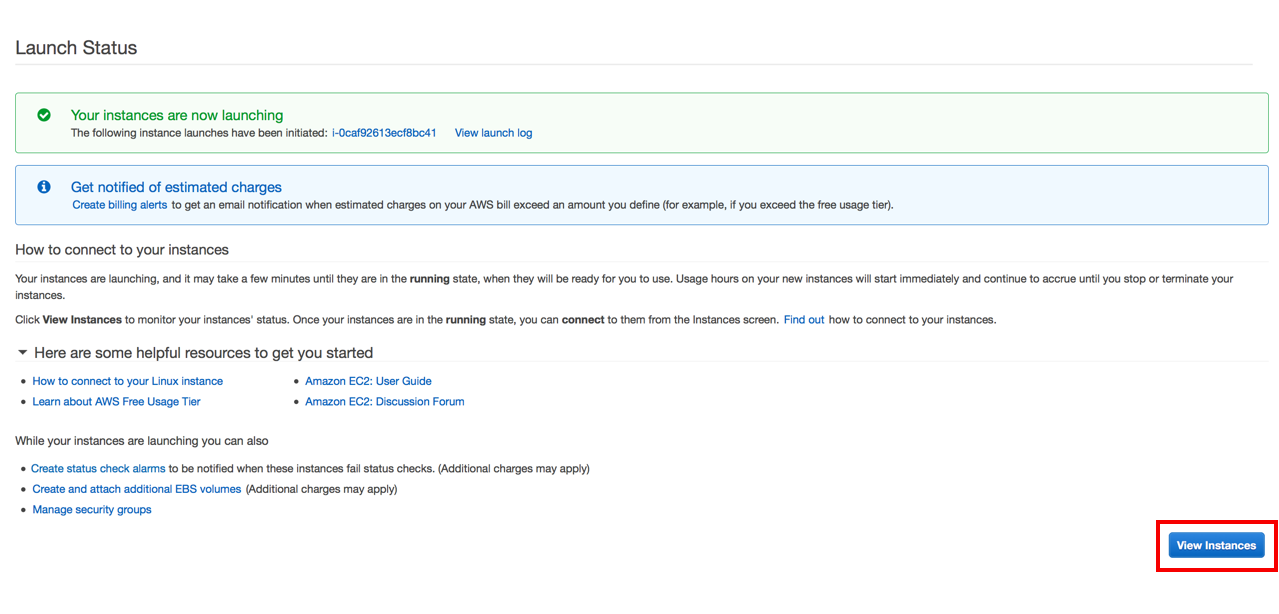Click the Launch Status page title
1279x614 pixels.
point(76,48)
